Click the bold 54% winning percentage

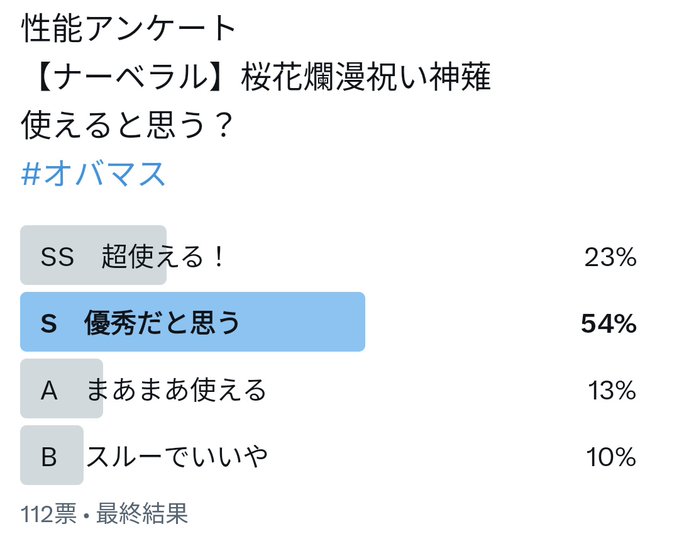[x=608, y=324]
